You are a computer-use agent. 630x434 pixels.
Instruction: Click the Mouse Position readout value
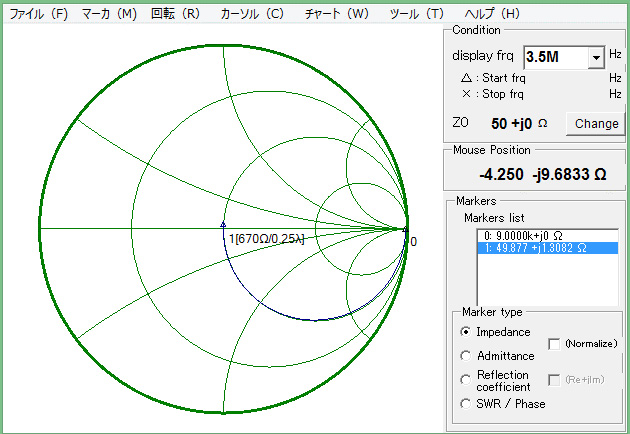542,175
